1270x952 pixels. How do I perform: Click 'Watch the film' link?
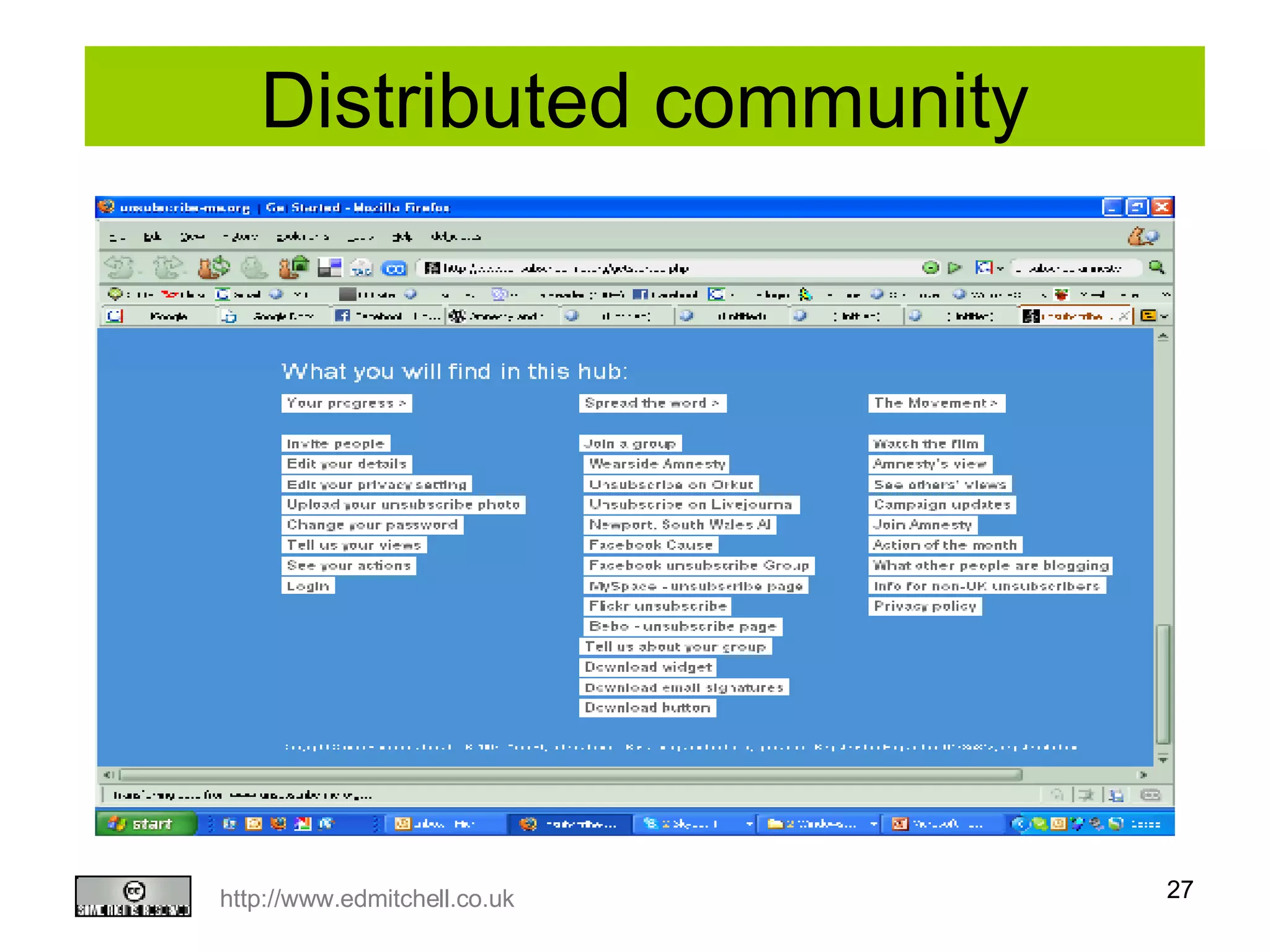click(x=926, y=444)
